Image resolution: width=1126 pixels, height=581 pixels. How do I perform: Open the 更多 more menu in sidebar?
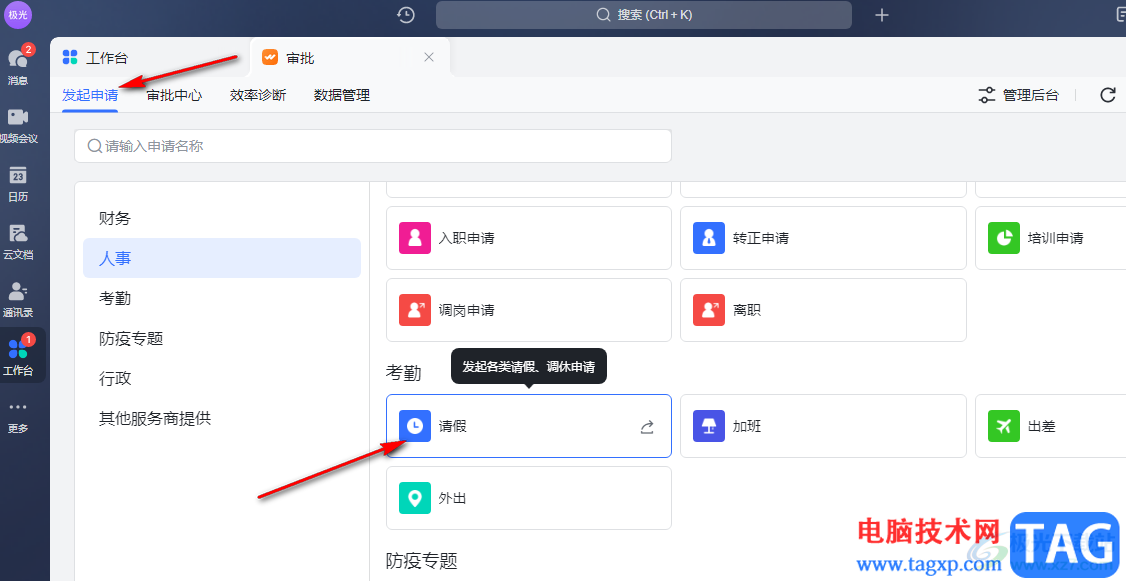pyautogui.click(x=18, y=417)
